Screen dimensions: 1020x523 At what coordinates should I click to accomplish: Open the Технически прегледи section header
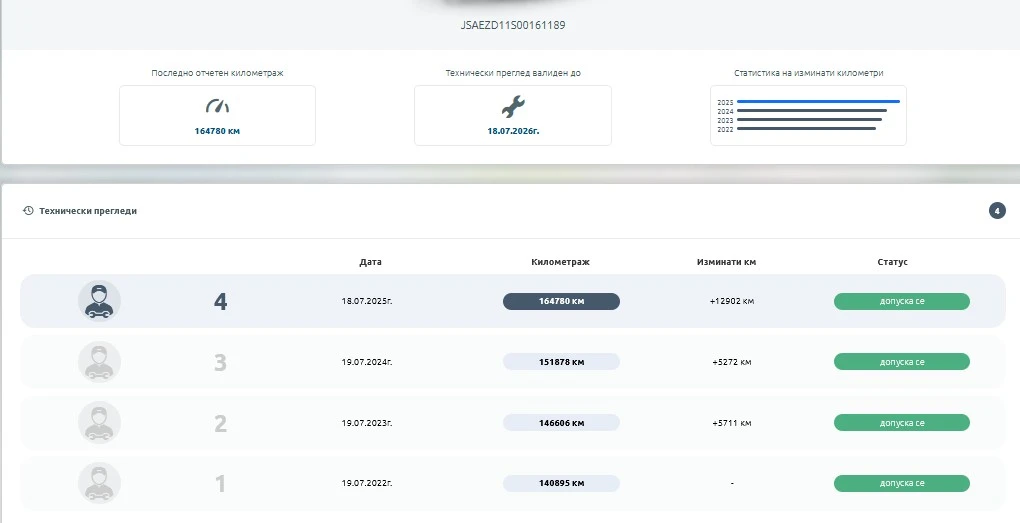[x=88, y=211]
